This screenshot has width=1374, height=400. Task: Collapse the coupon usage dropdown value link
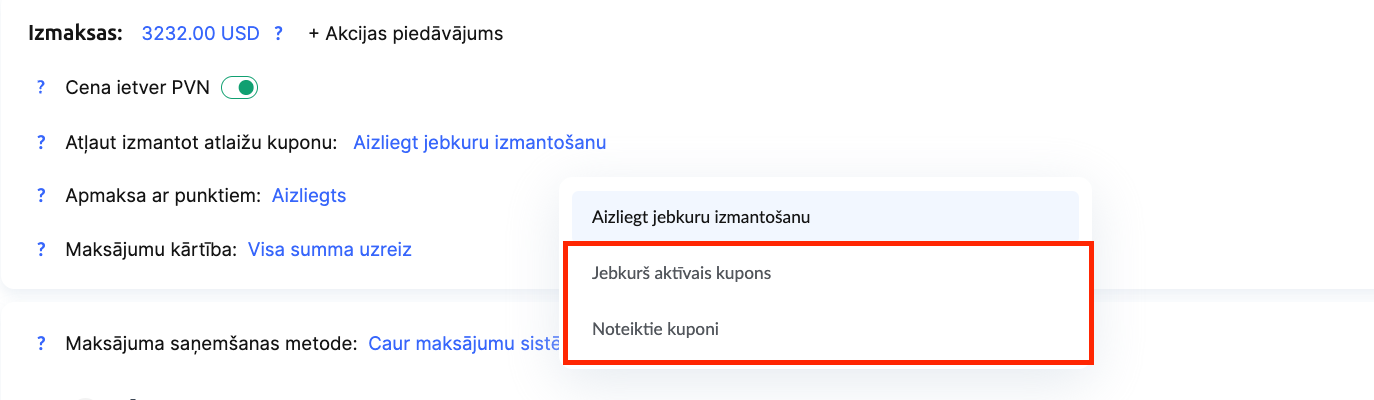pyautogui.click(x=479, y=142)
